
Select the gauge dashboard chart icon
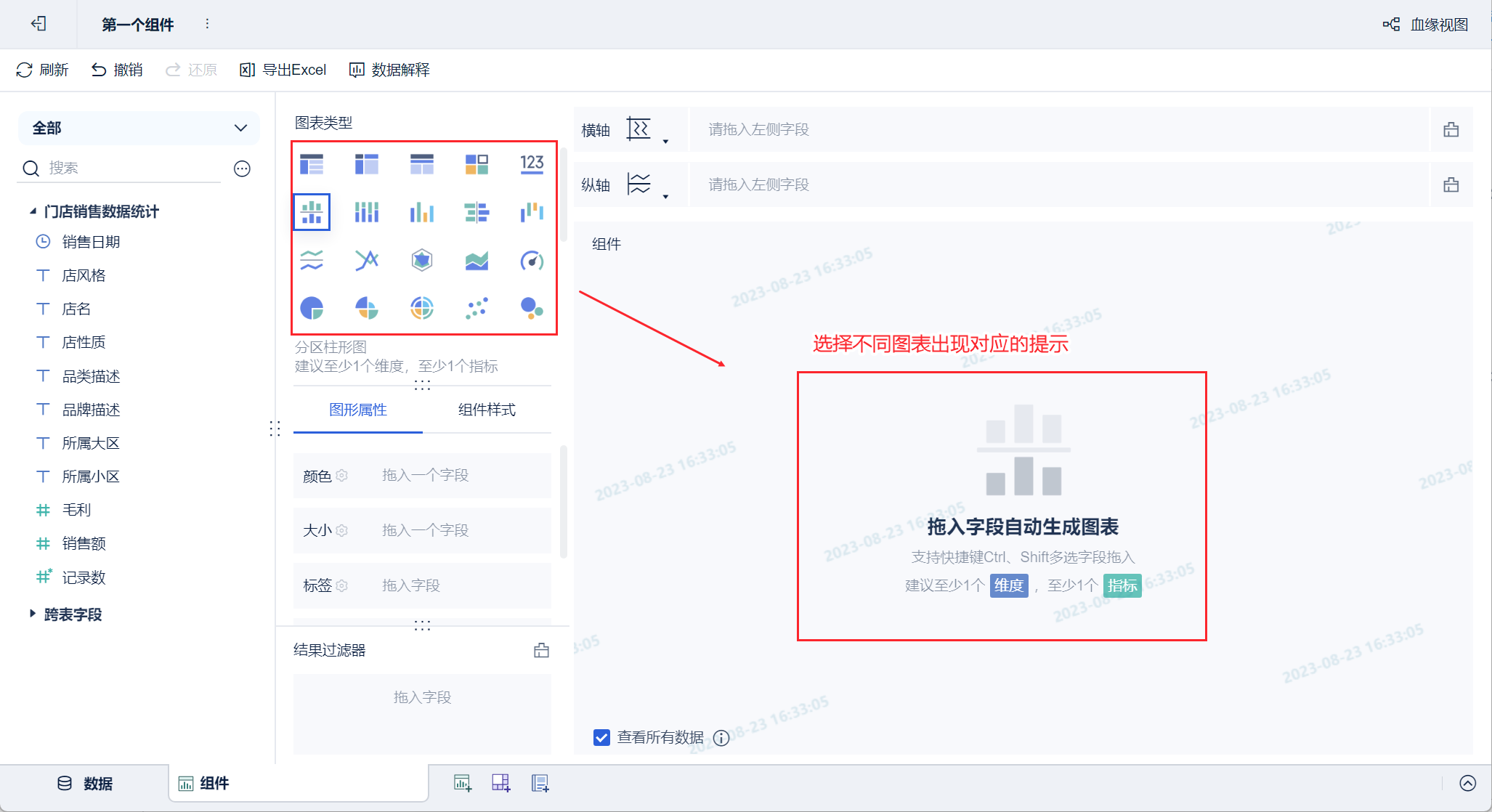point(532,260)
